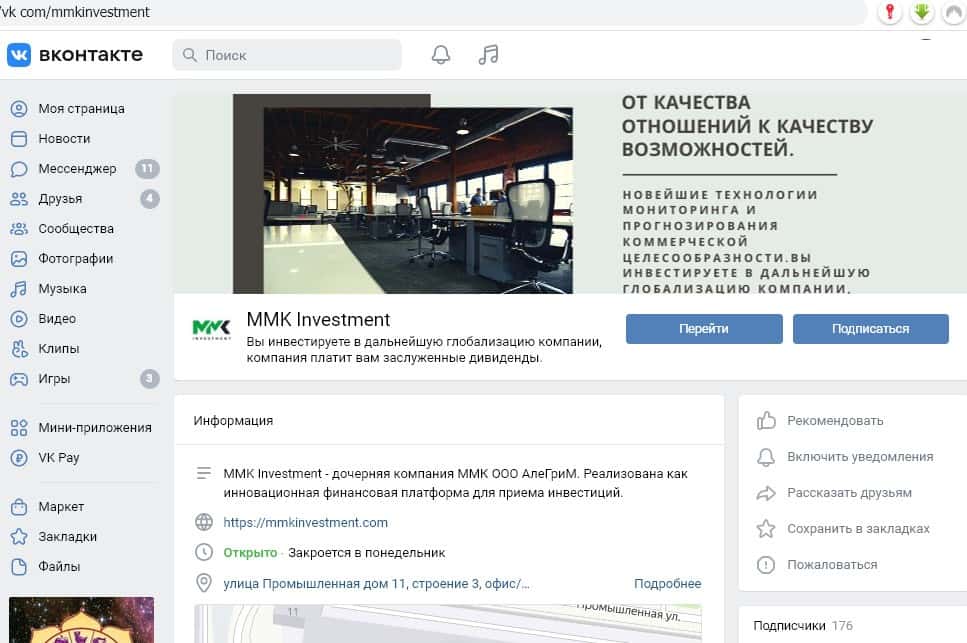
Task: Click the Рекомендовать thumbs-up icon
Action: 766,420
